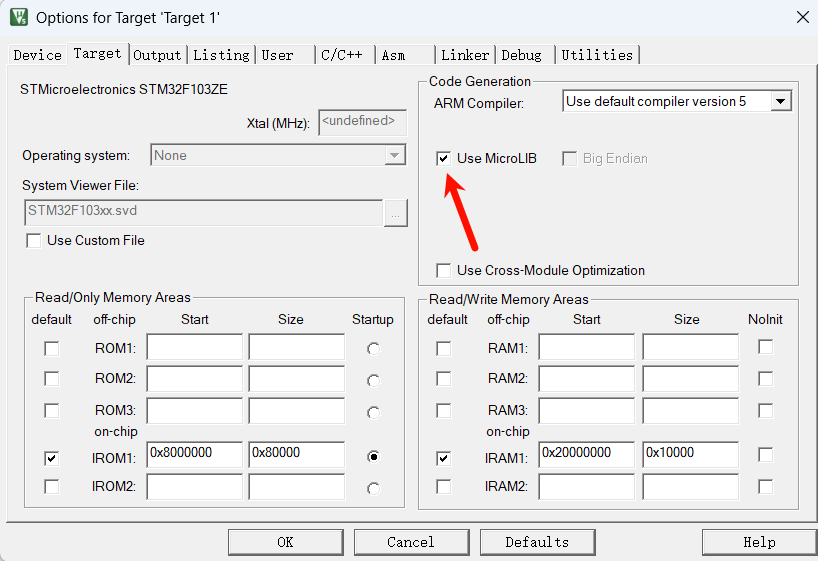Image resolution: width=818 pixels, height=561 pixels.
Task: Click the IROM1 Start address field
Action: 194,453
